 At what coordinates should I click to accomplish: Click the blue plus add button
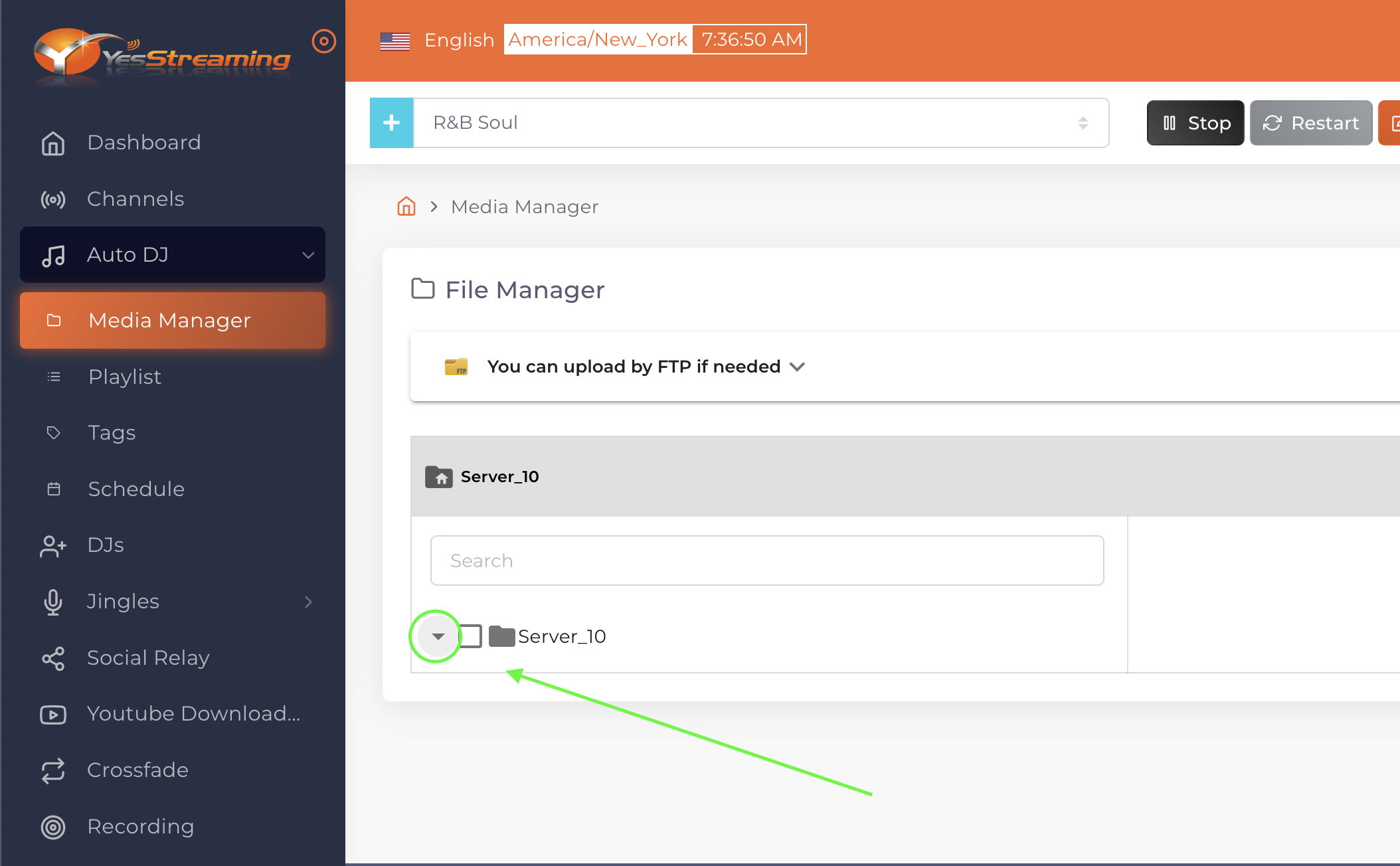392,123
